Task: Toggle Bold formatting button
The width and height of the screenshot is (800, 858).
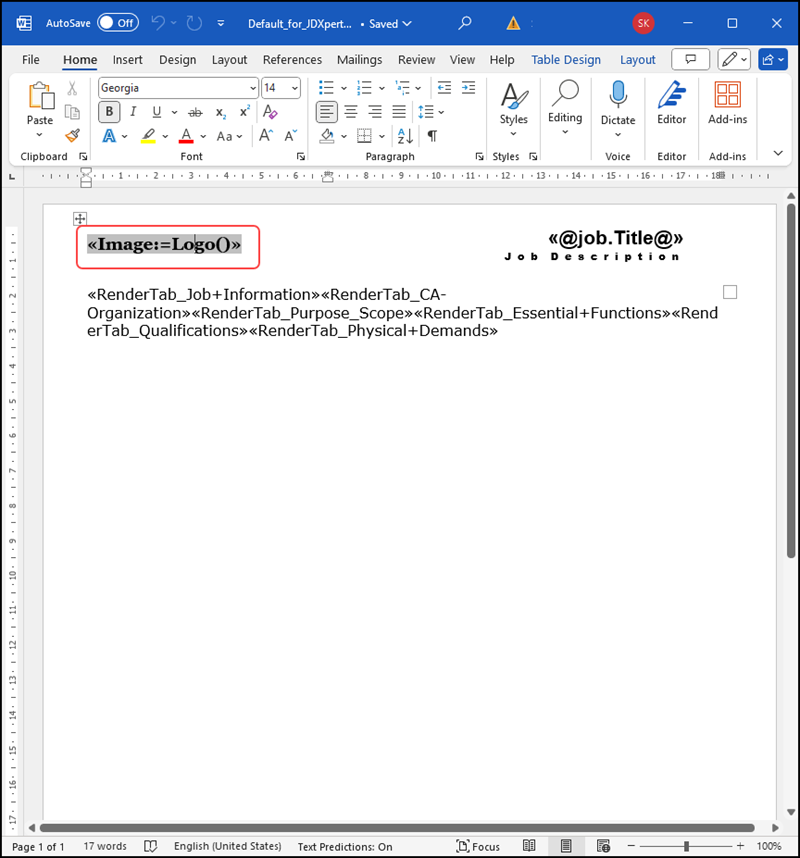Action: click(109, 112)
